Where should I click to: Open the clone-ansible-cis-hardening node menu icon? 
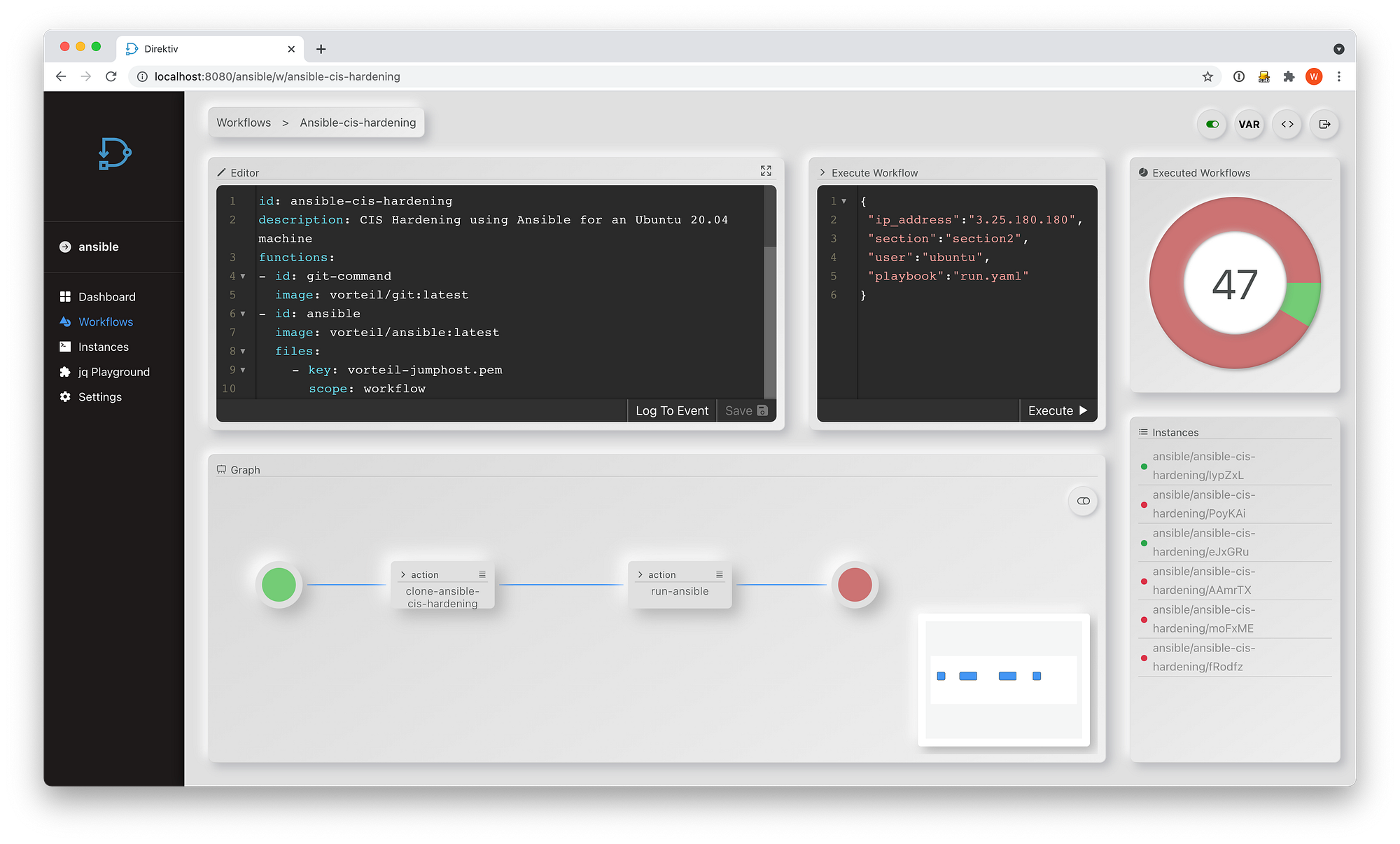[482, 574]
